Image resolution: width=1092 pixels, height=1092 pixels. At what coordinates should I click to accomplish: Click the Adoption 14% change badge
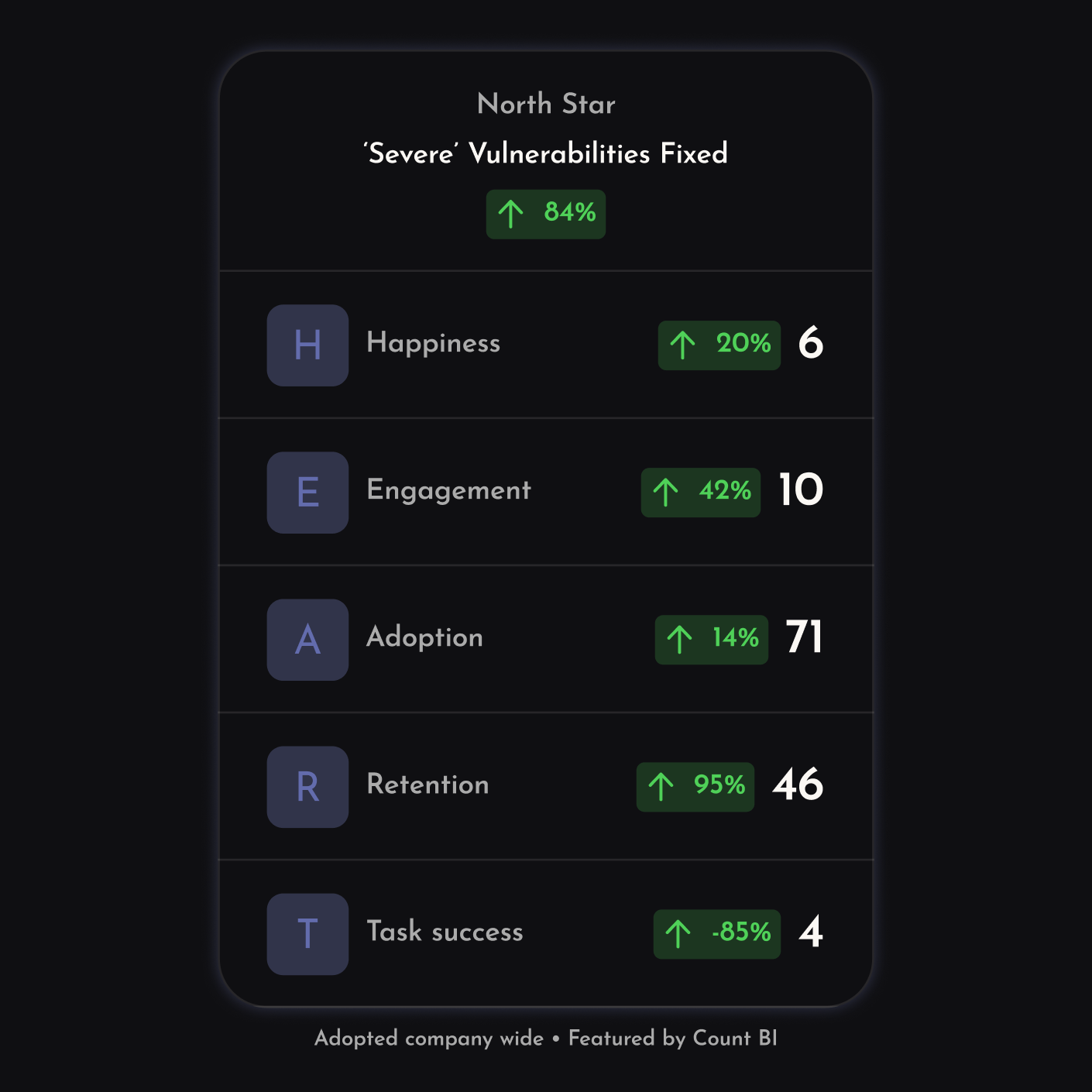click(x=711, y=639)
